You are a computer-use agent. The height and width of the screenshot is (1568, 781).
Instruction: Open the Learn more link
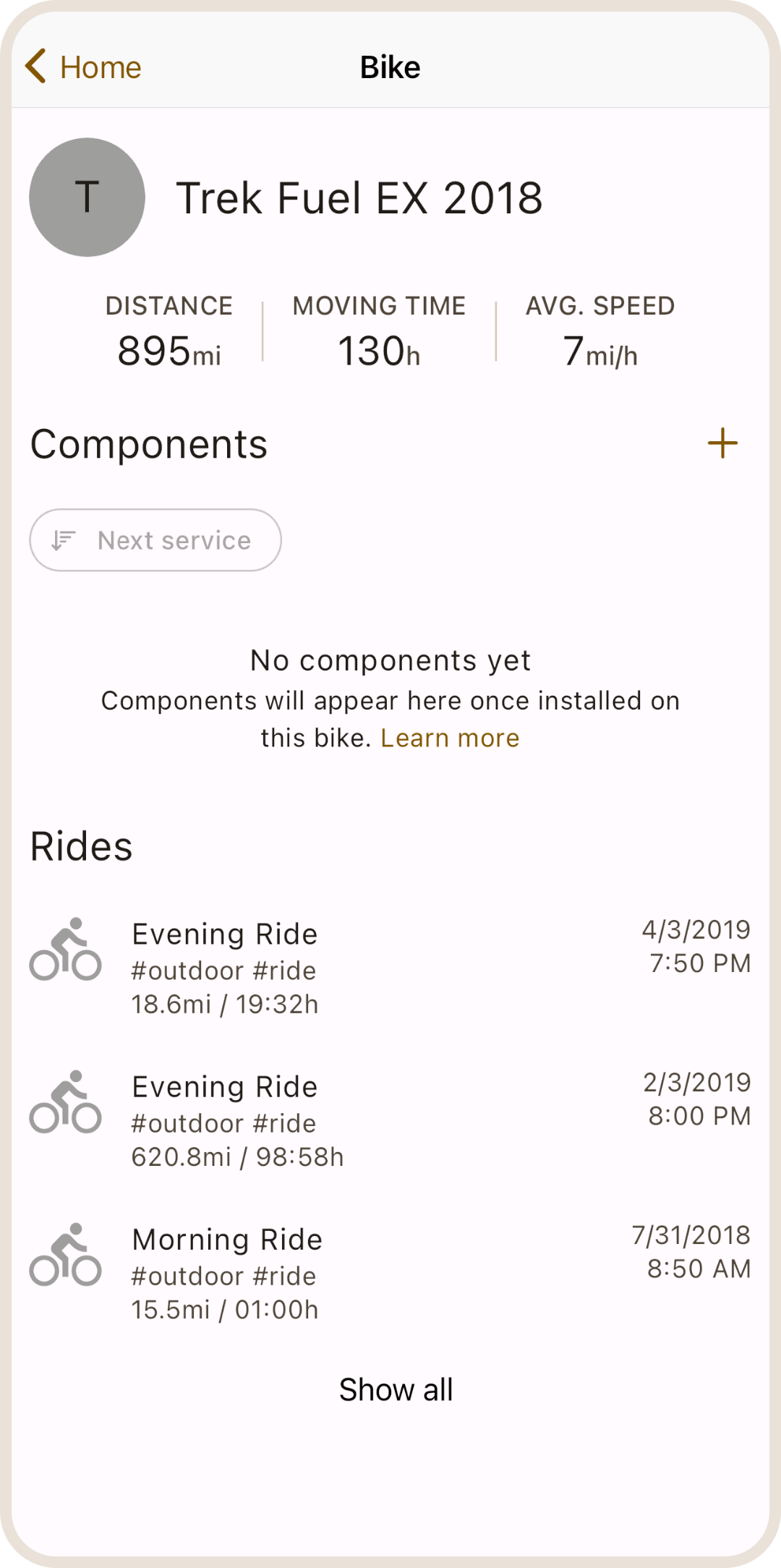(450, 738)
